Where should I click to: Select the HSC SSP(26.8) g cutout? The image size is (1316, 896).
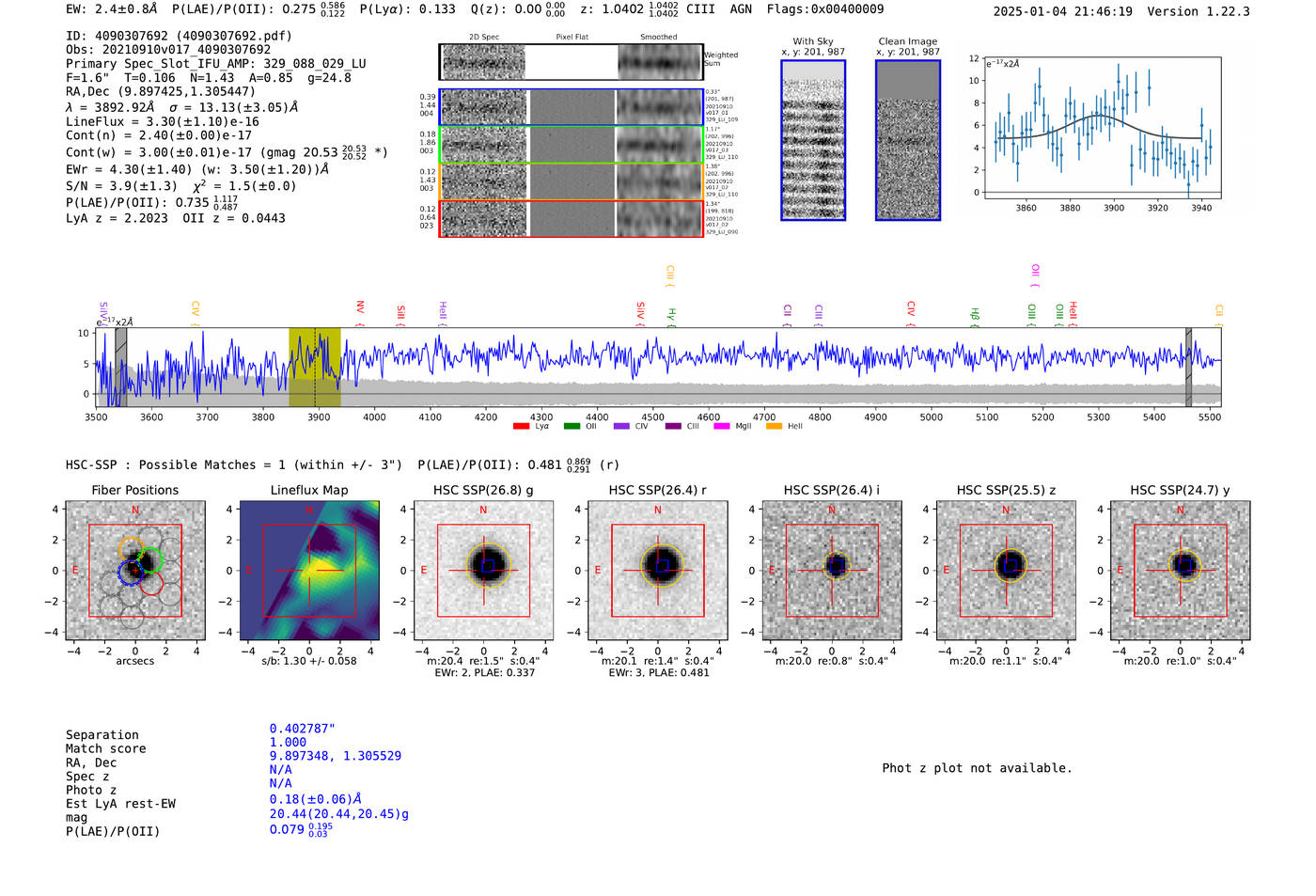[484, 571]
